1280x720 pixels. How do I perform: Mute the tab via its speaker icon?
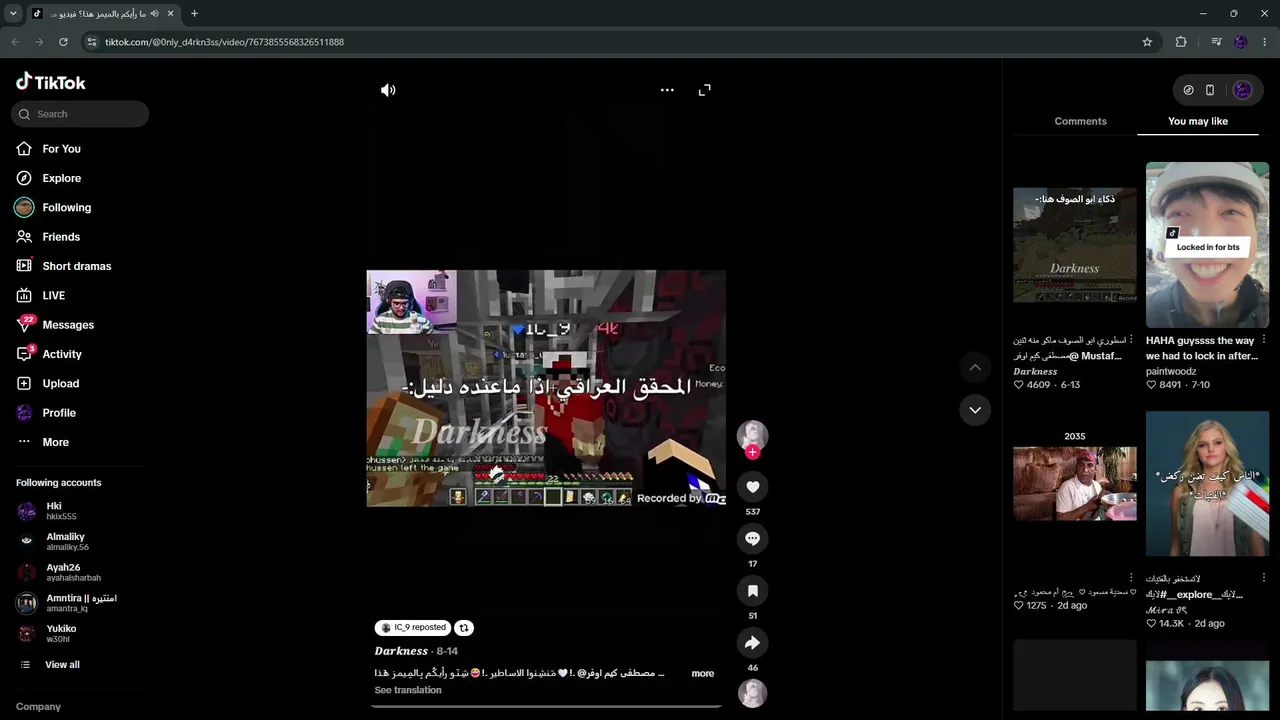[x=154, y=14]
